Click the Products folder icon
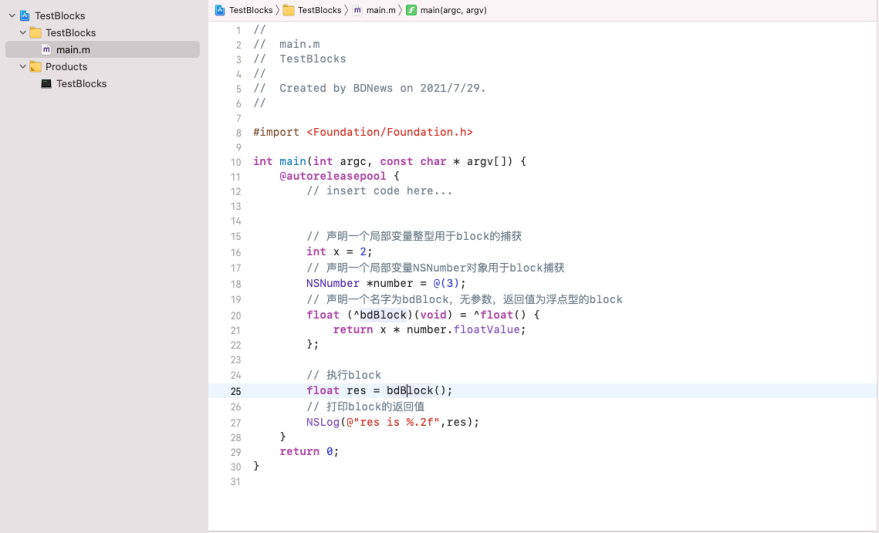Screen dimensions: 879x533 point(35,67)
